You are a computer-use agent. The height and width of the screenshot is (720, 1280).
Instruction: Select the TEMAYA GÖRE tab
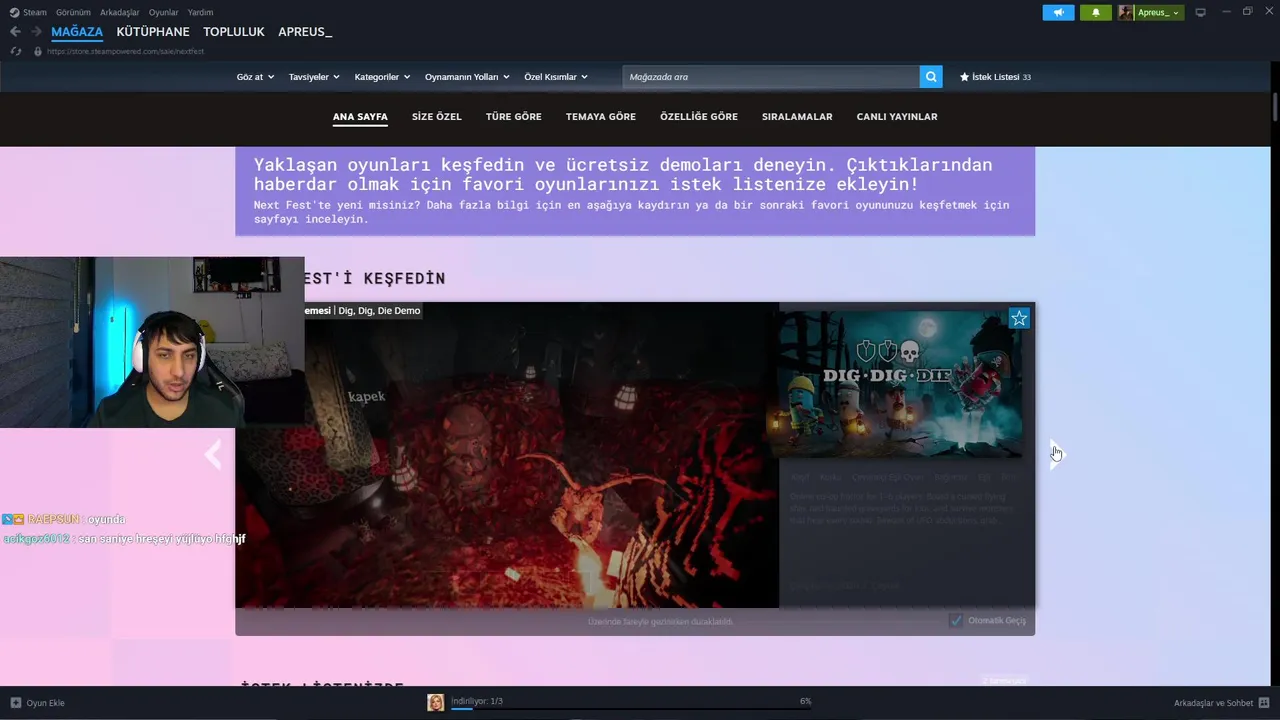pos(601,117)
